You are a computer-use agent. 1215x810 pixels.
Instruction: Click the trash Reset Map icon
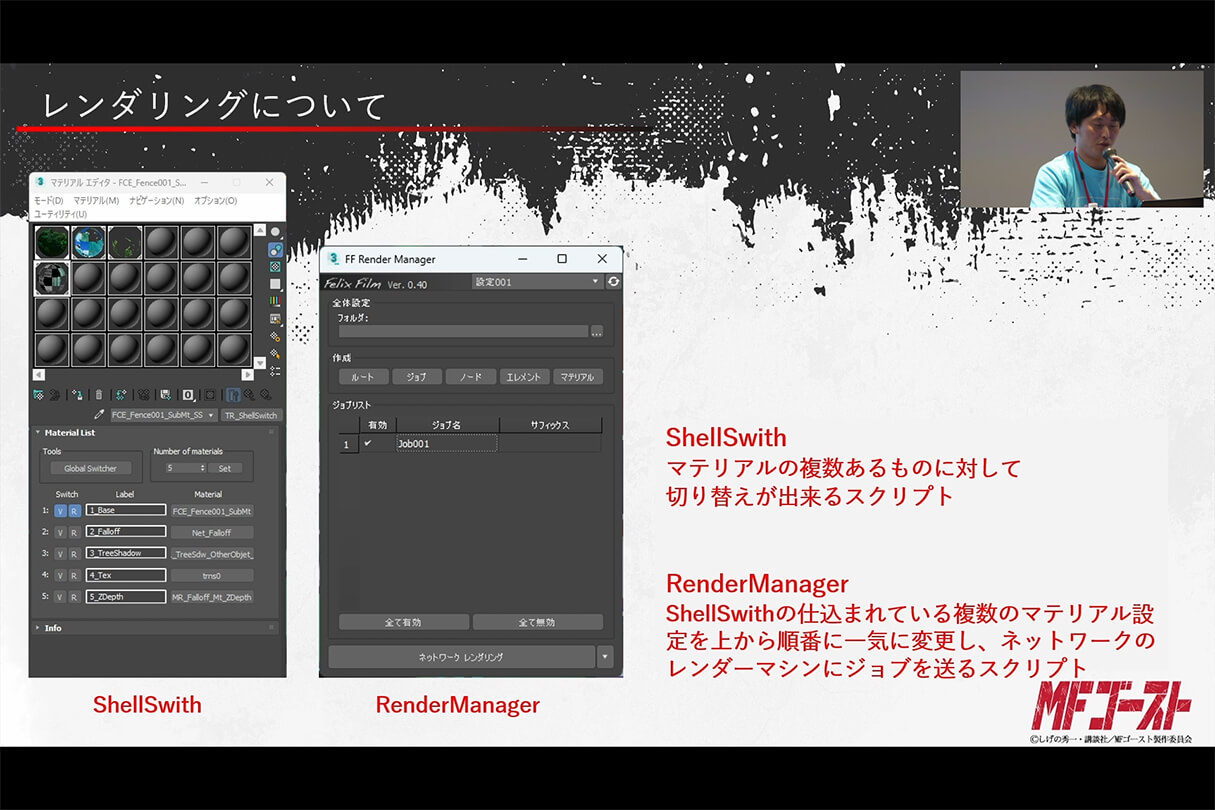pyautogui.click(x=99, y=395)
